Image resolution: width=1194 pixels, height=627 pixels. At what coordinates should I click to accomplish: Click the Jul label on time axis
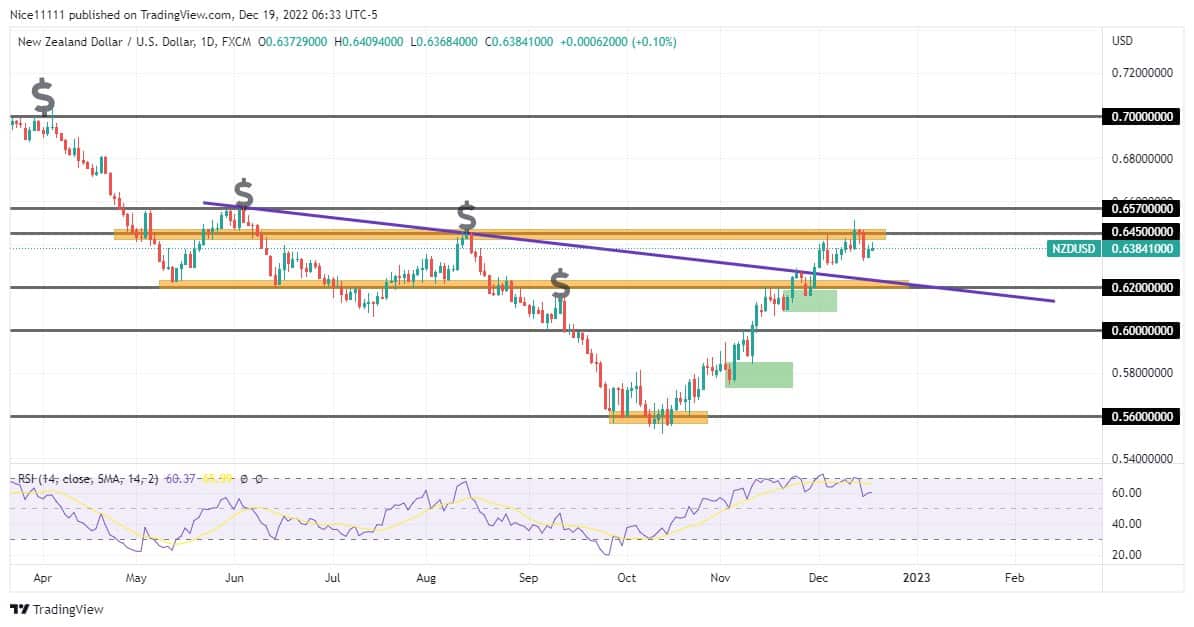click(332, 578)
